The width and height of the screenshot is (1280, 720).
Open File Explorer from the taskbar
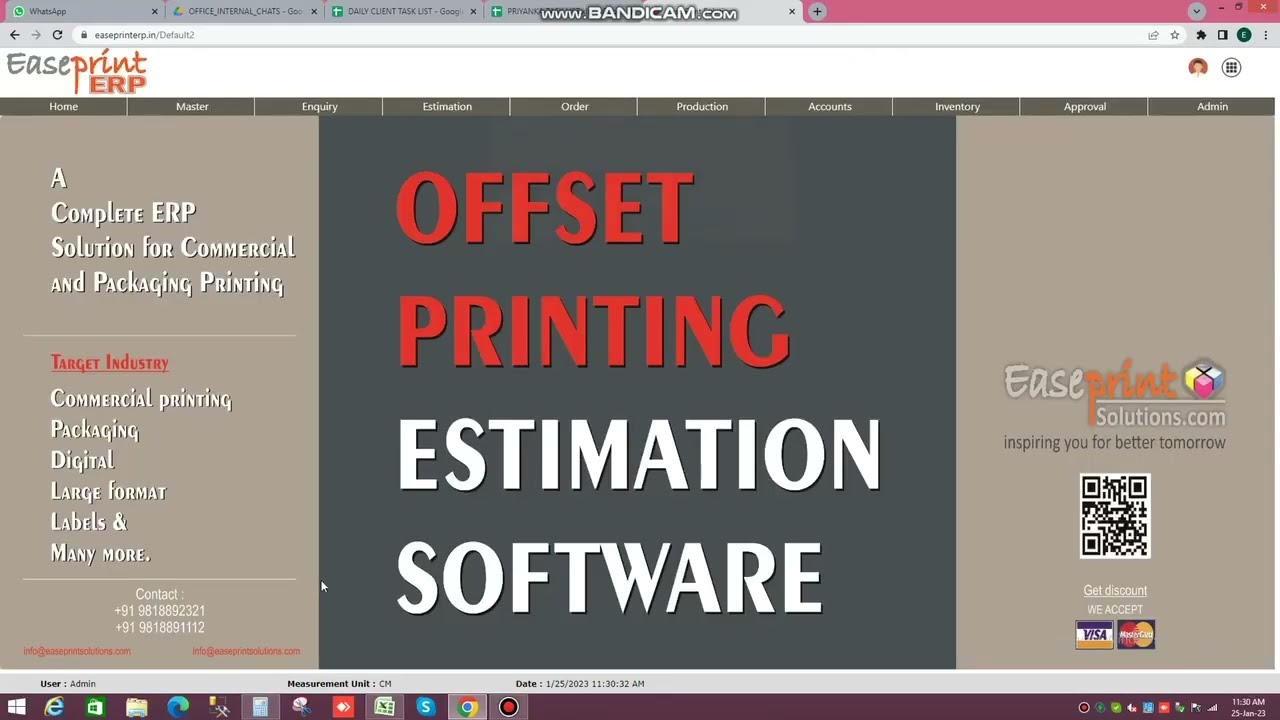[137, 707]
